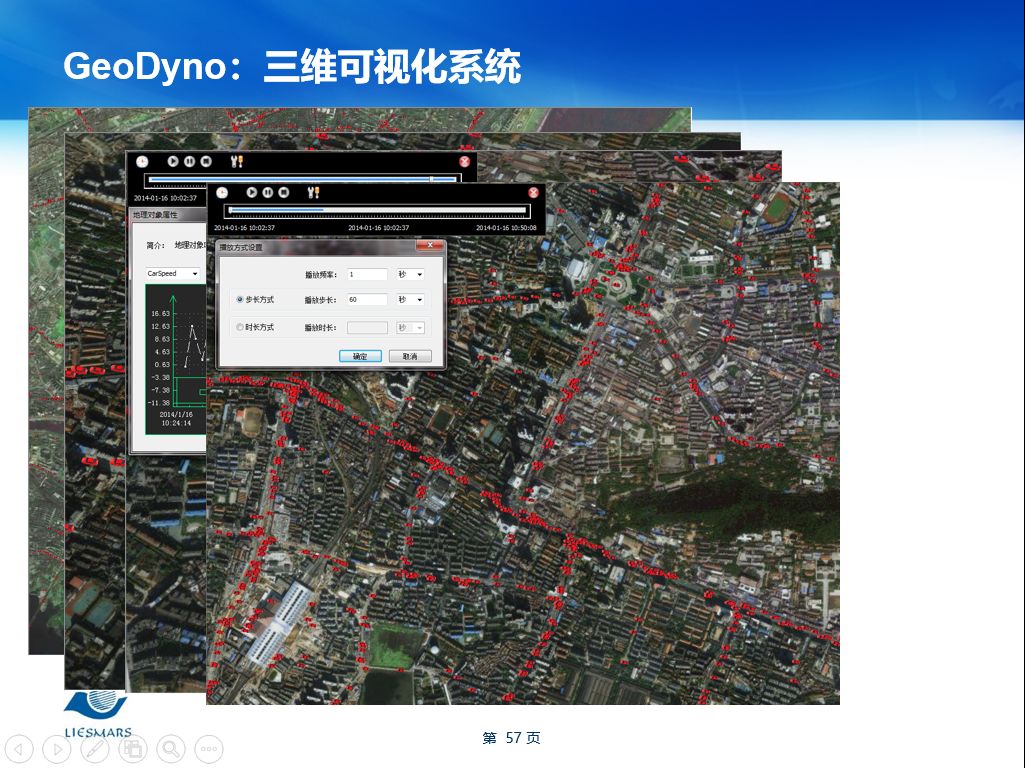Show all slides overview
Screen dimensions: 1025x768
point(133,749)
